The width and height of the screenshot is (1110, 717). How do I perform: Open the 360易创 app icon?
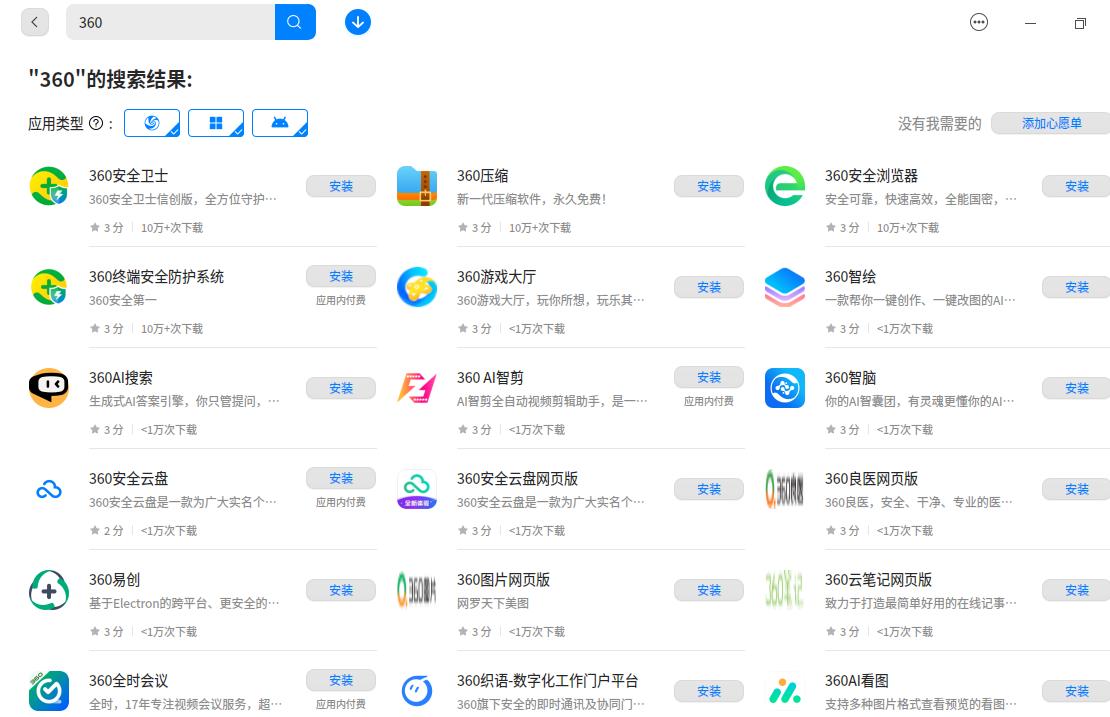coord(49,590)
